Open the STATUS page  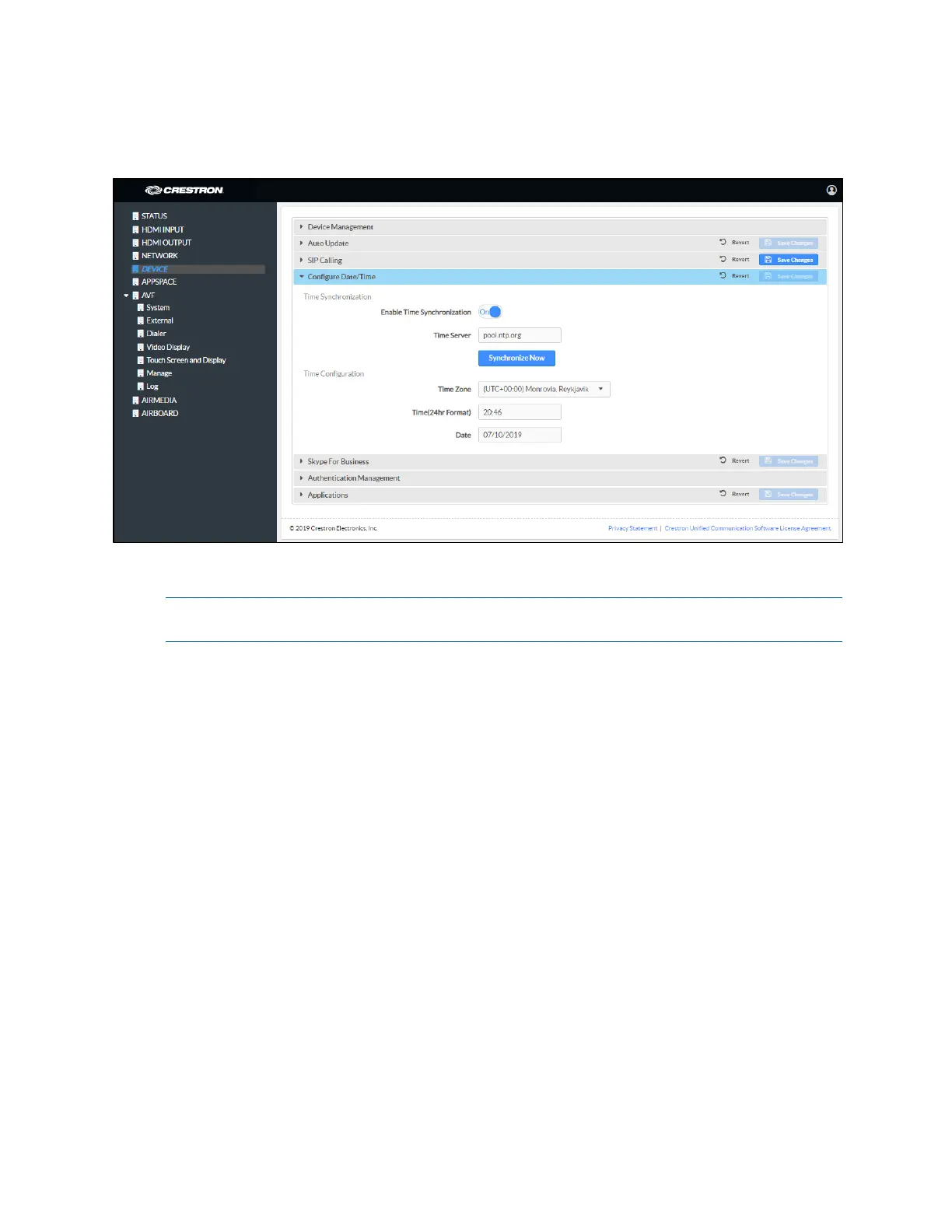tap(154, 216)
